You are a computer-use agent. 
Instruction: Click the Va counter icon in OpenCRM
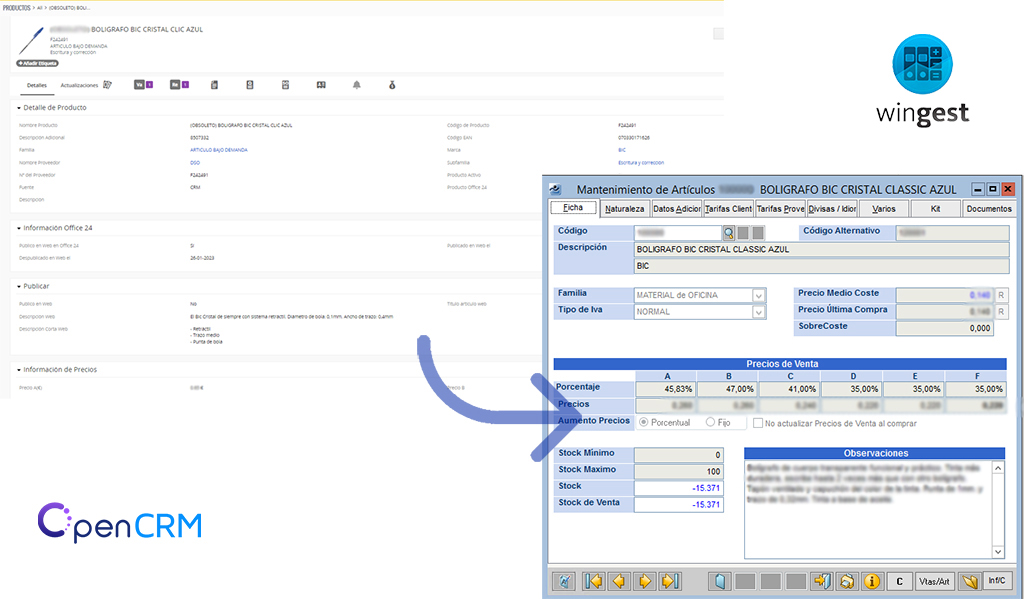pyautogui.click(x=143, y=85)
